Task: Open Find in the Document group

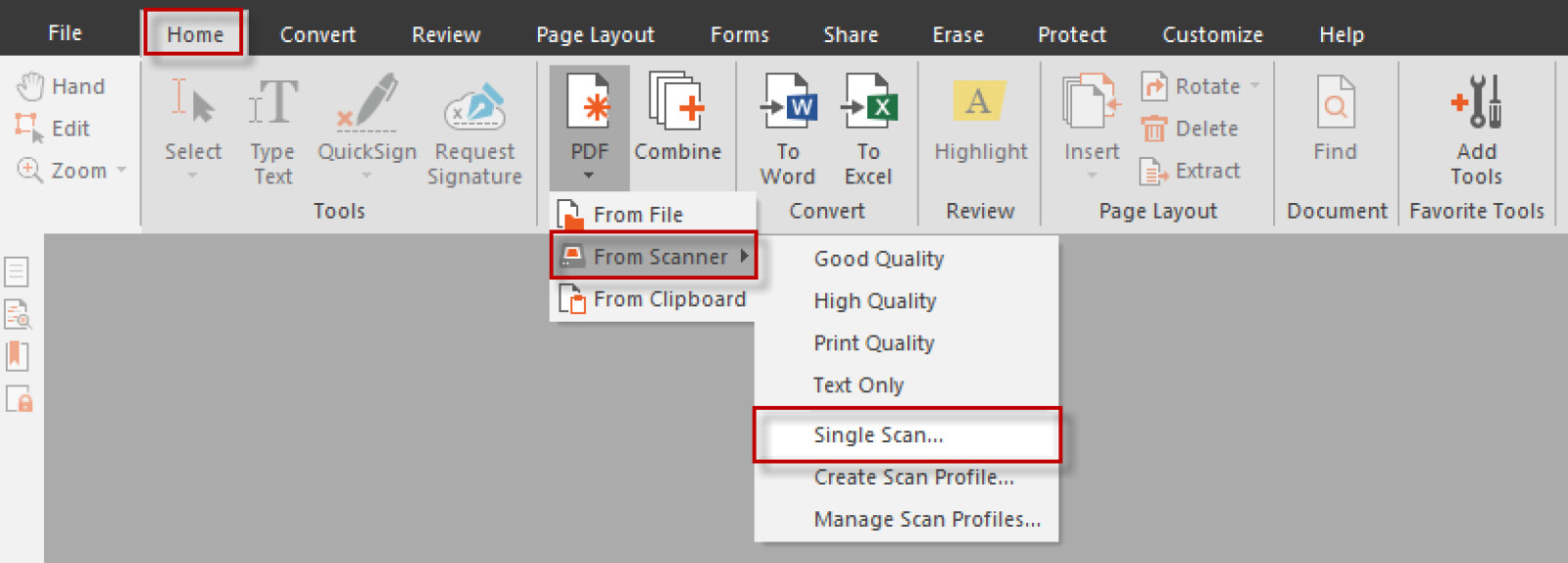Action: click(1335, 118)
